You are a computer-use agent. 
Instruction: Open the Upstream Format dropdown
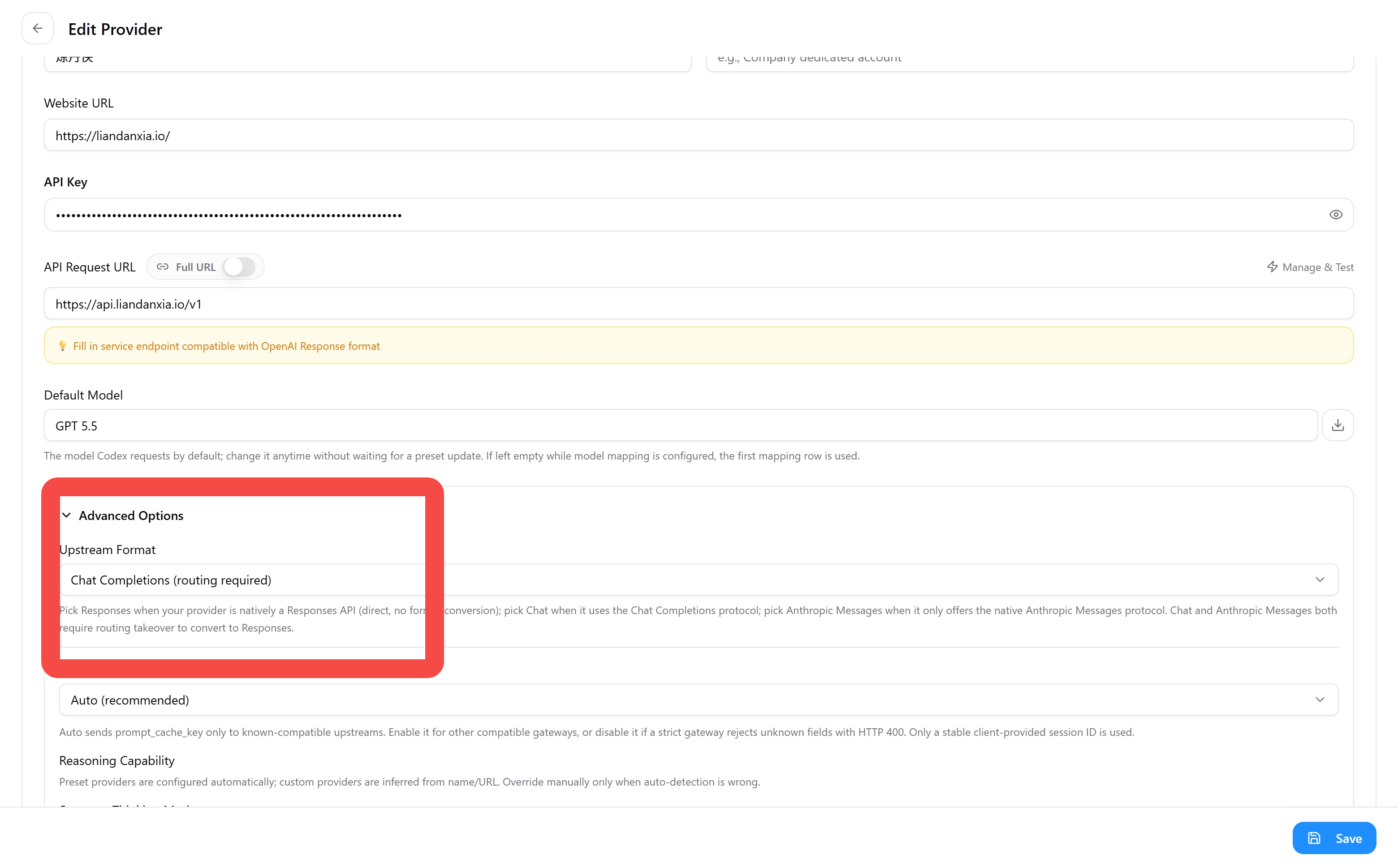pos(699,580)
